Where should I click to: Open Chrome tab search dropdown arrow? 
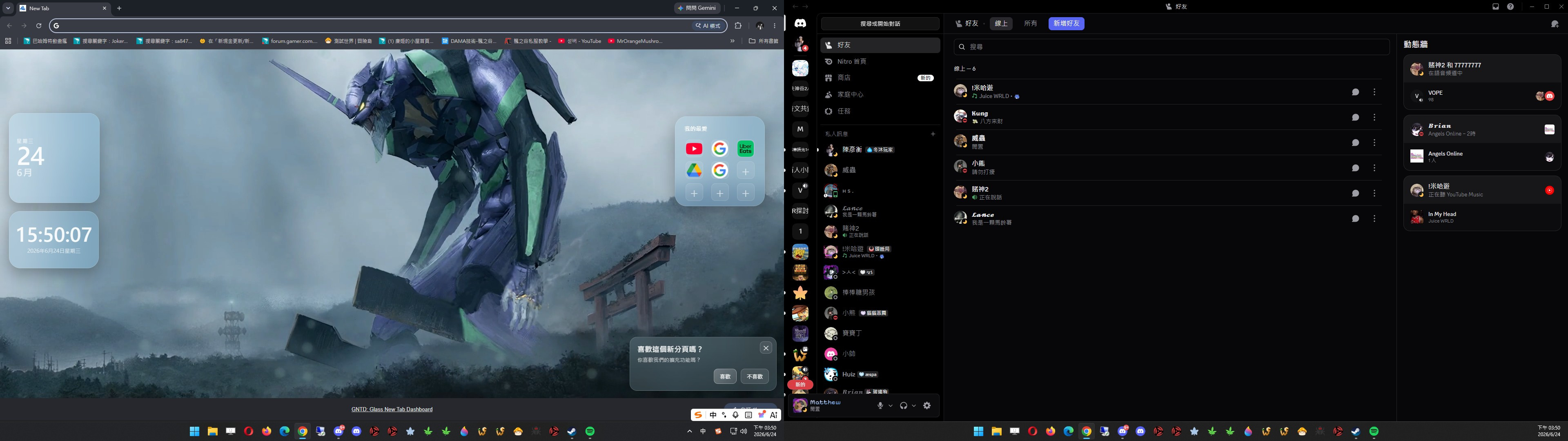pos(8,9)
